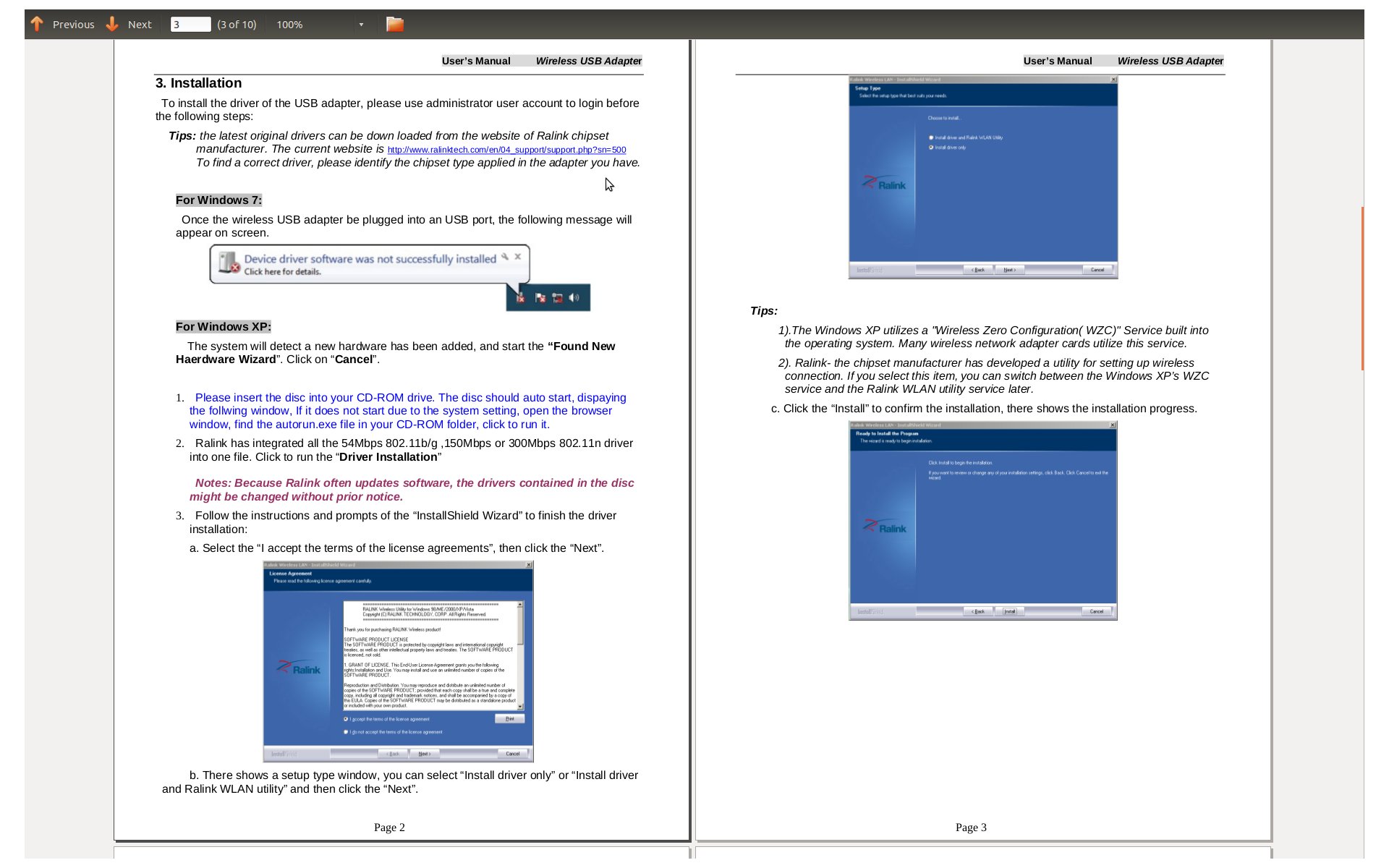1389x868 pixels.
Task: Click the 'Page 2' footer text
Action: click(389, 827)
